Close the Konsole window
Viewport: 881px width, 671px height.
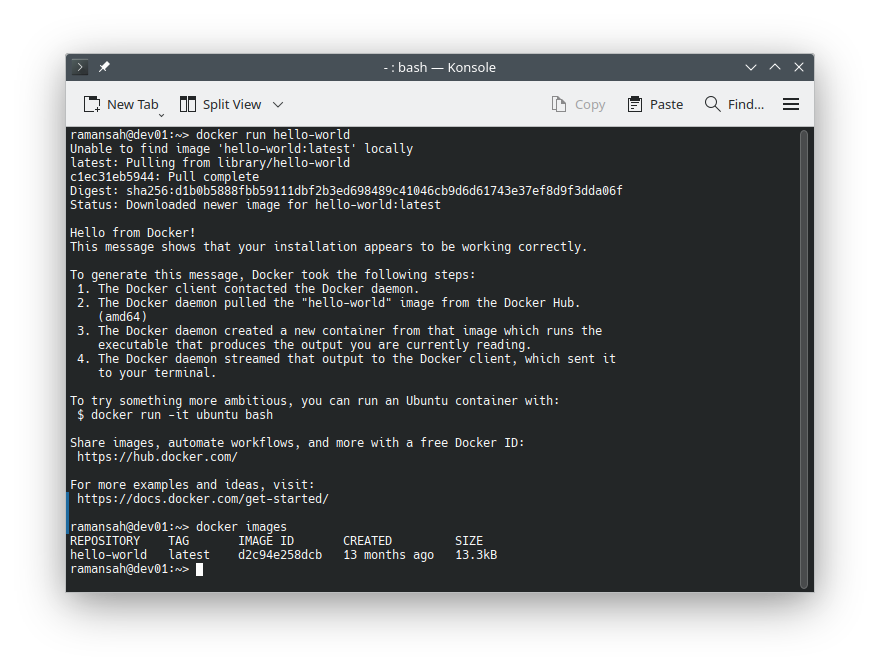click(x=799, y=67)
